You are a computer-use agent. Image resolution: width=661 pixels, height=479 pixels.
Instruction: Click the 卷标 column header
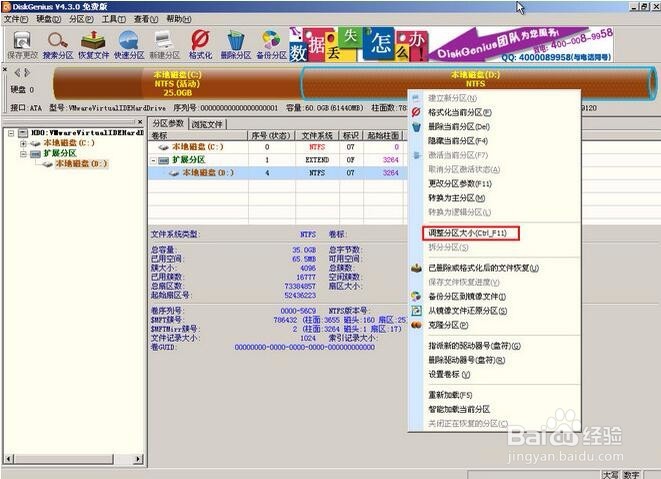pyautogui.click(x=198, y=135)
